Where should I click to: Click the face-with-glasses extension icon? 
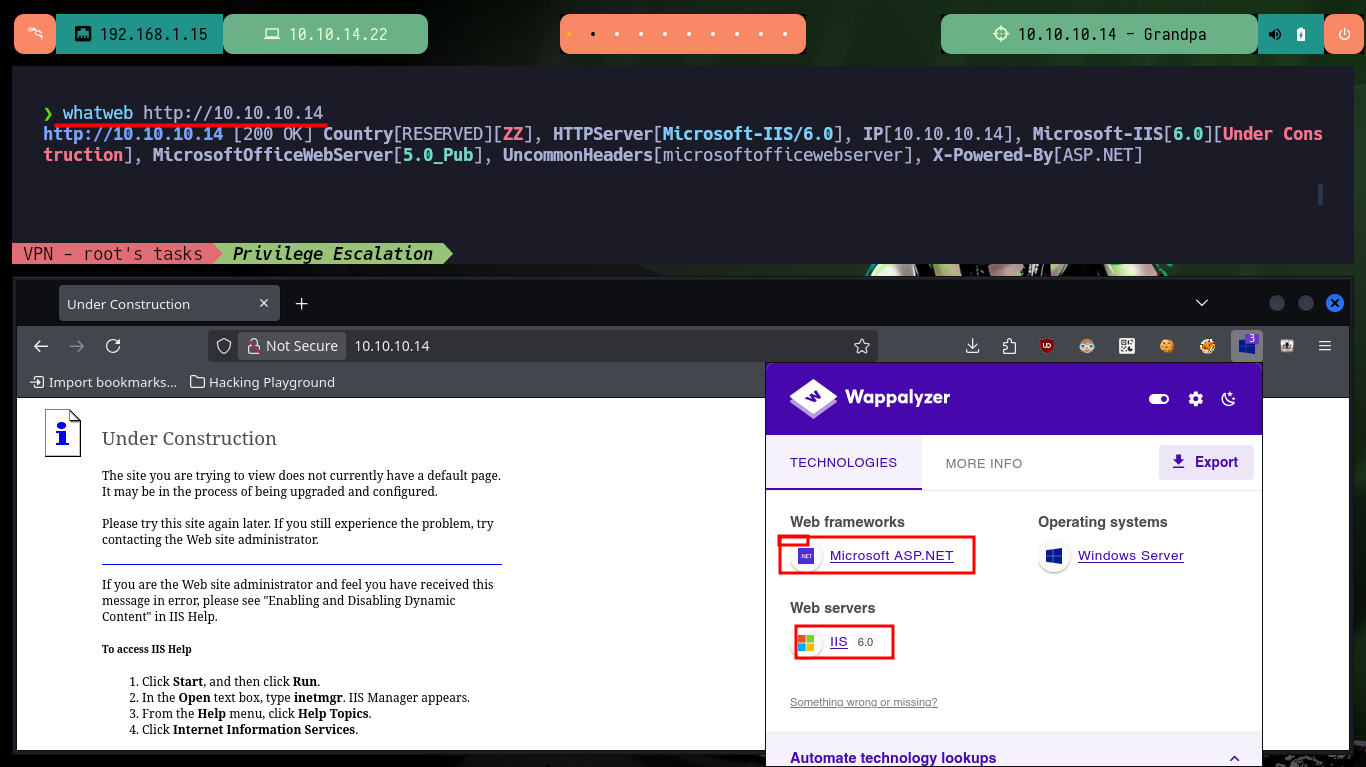point(1088,346)
